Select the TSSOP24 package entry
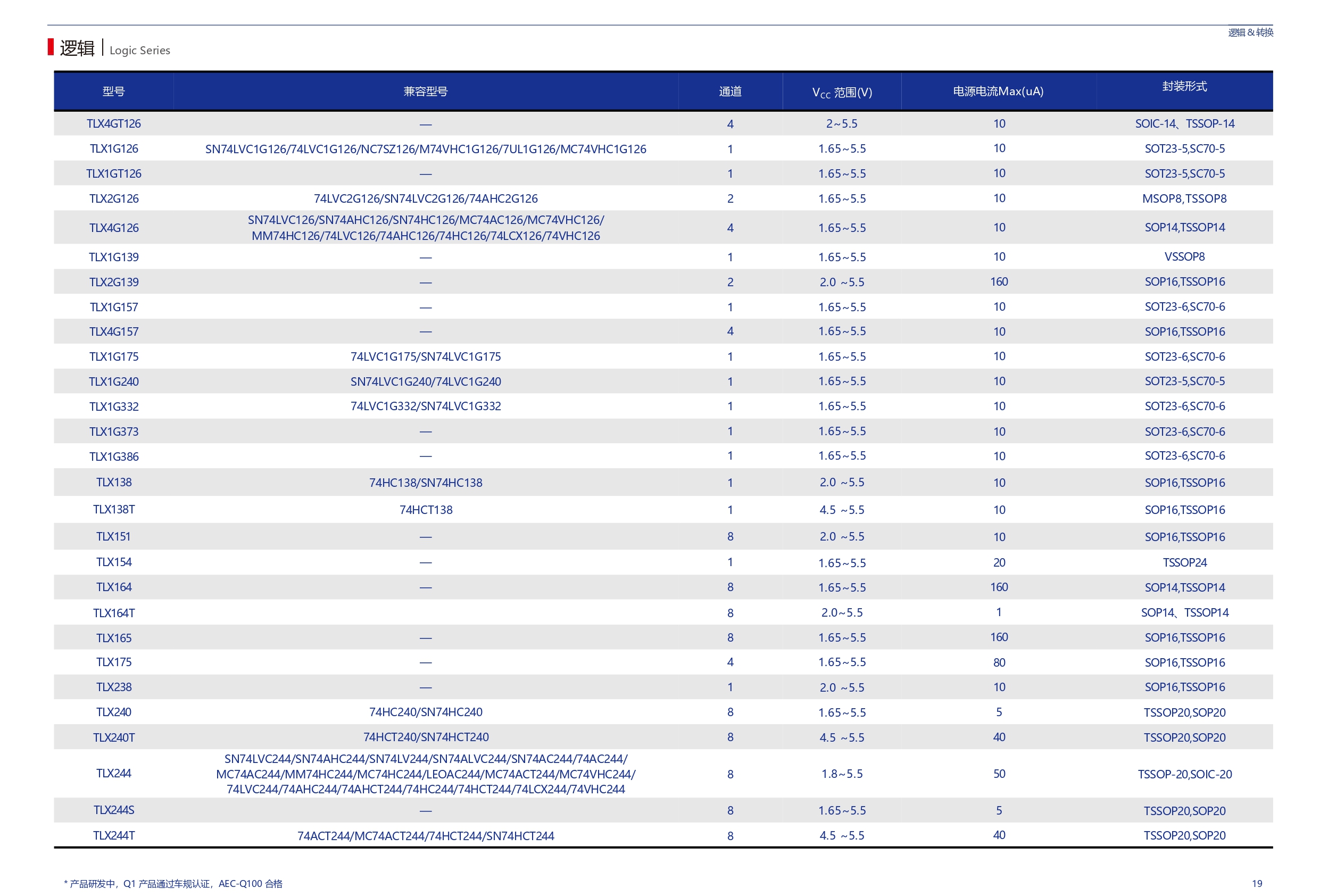Image resolution: width=1320 pixels, height=896 pixels. point(1184,562)
